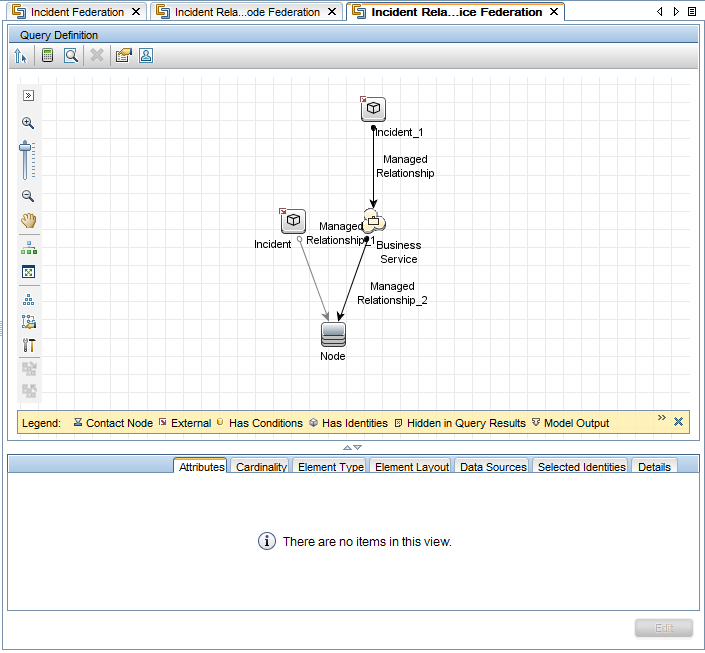Click the zoom out magnifier icon
Viewport: 705px width, 653px height.
(x=28, y=196)
